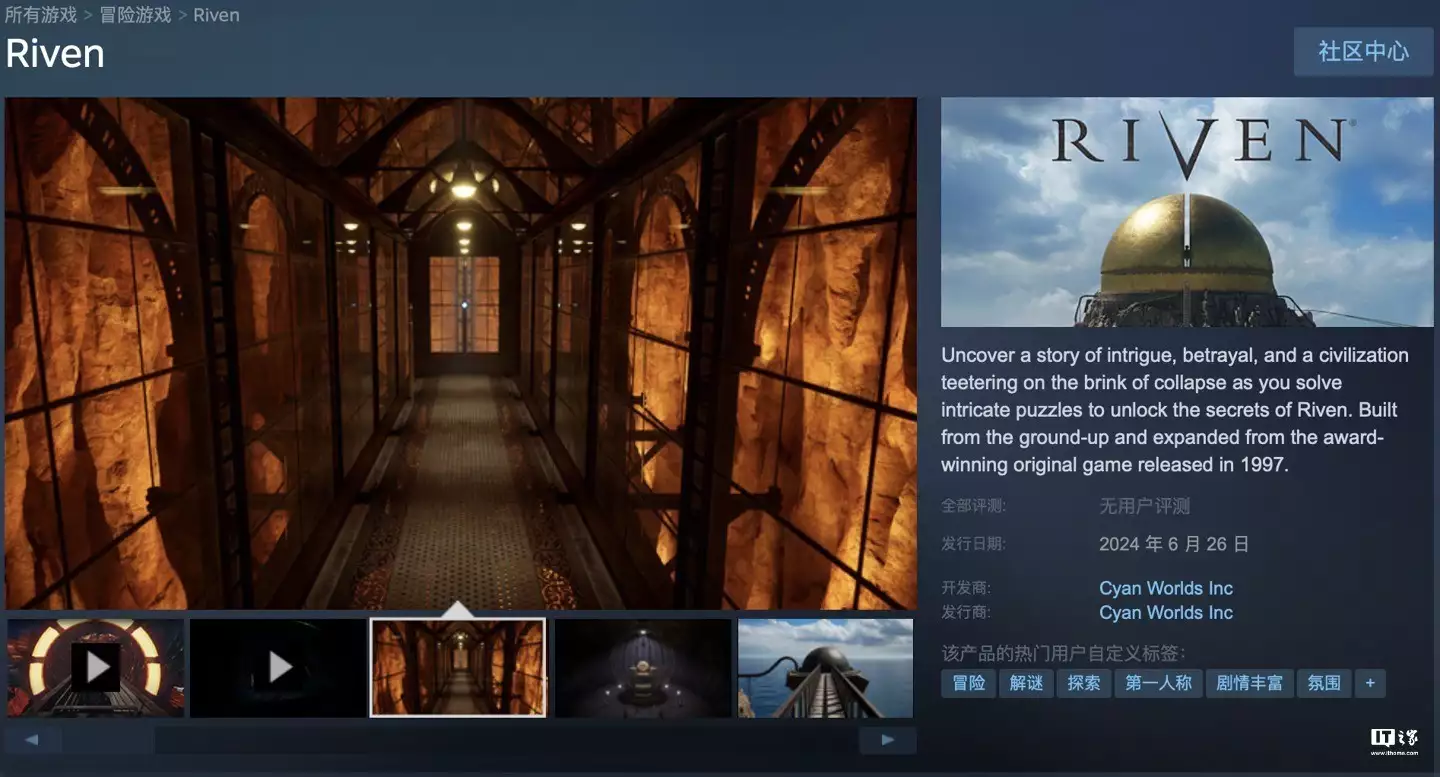1440x777 pixels.
Task: Open publisher link Cyan Worlds Inc
Action: tap(1166, 612)
